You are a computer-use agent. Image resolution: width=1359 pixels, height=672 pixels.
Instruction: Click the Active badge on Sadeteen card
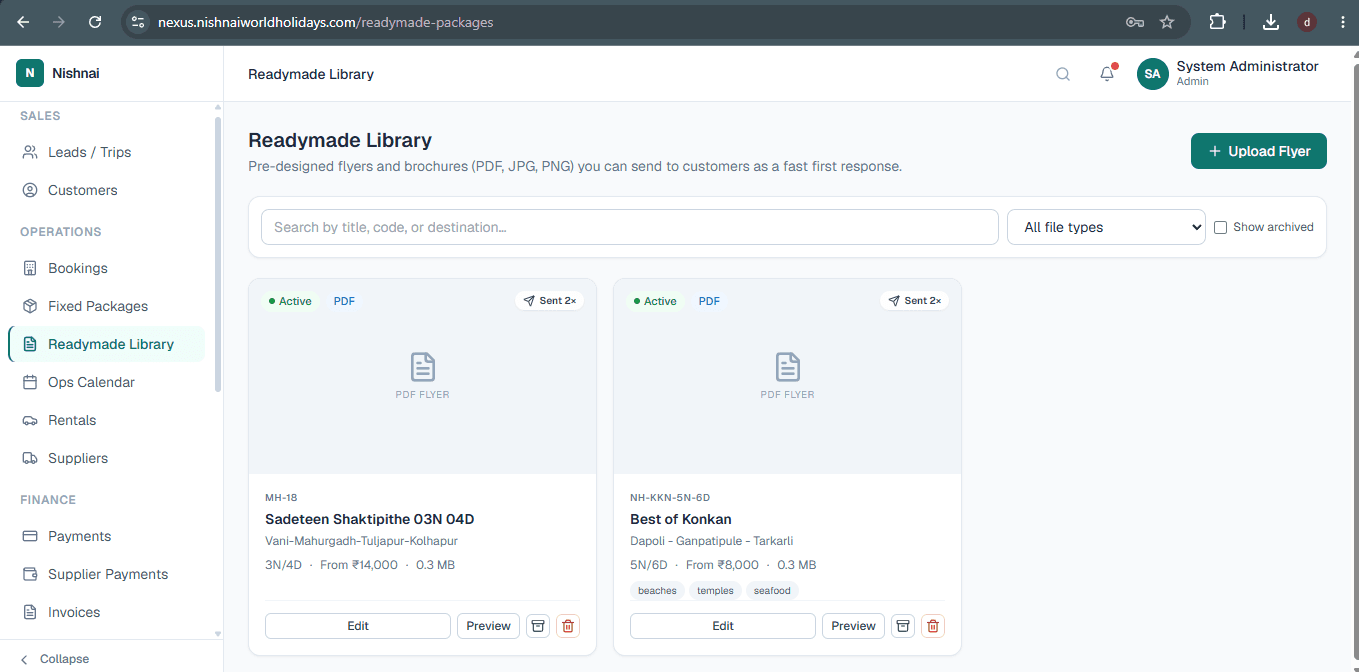coord(290,301)
